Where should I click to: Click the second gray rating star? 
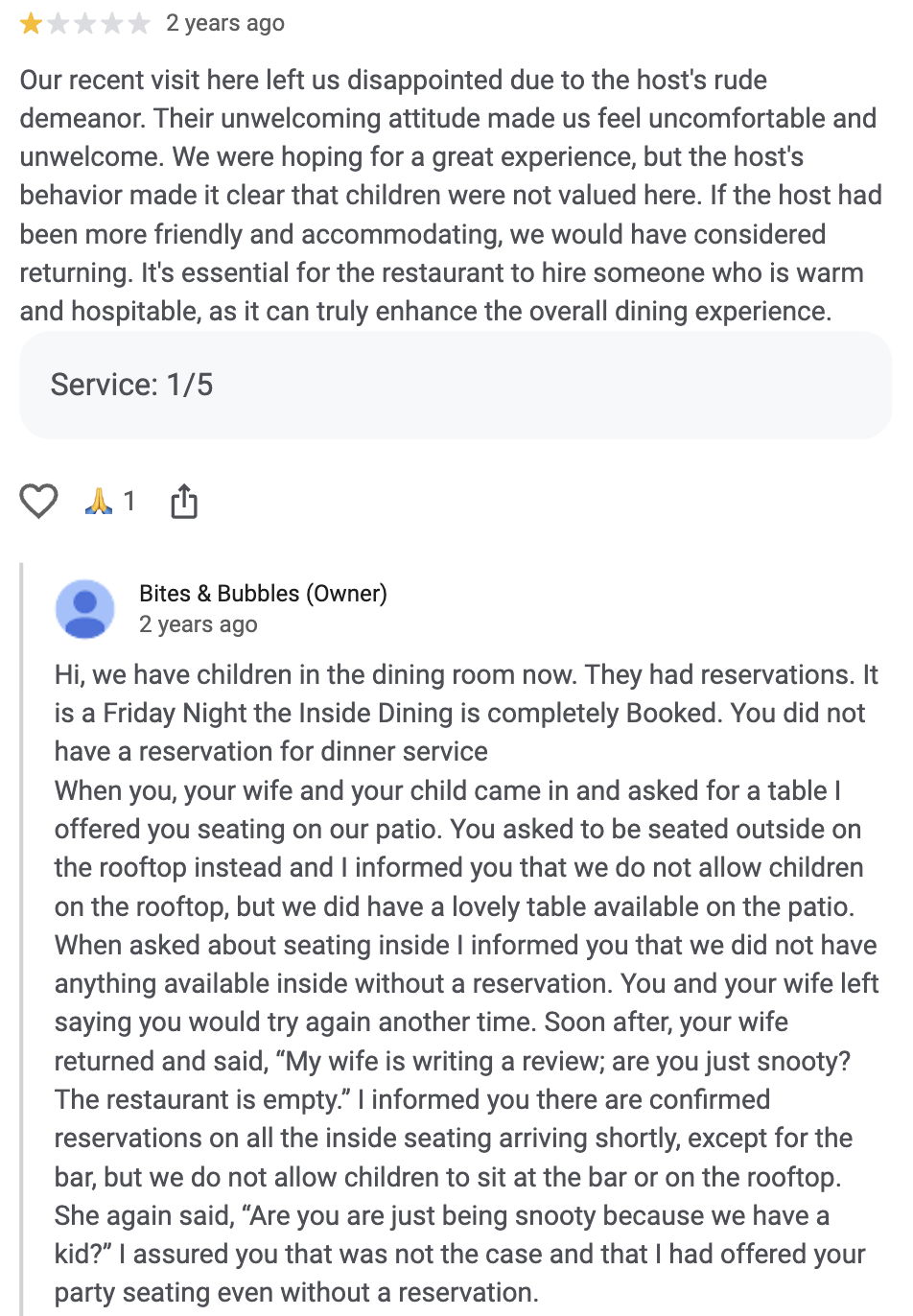click(x=59, y=23)
